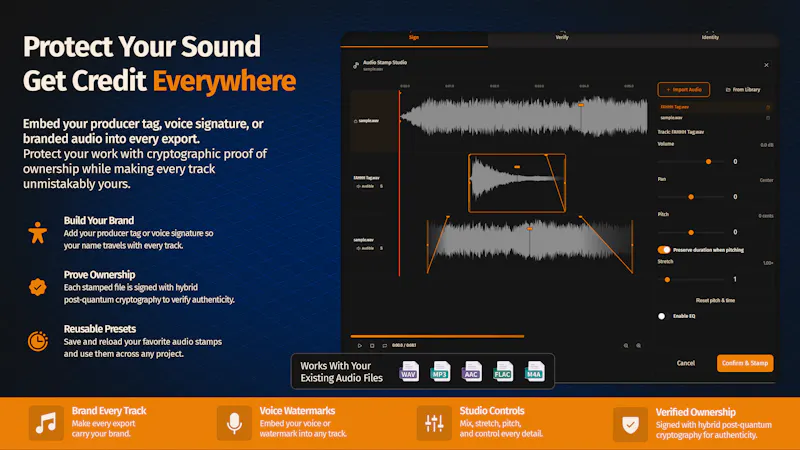800x450 pixels.
Task: Select sample.wav in the right-side track list
Action: coord(714,118)
